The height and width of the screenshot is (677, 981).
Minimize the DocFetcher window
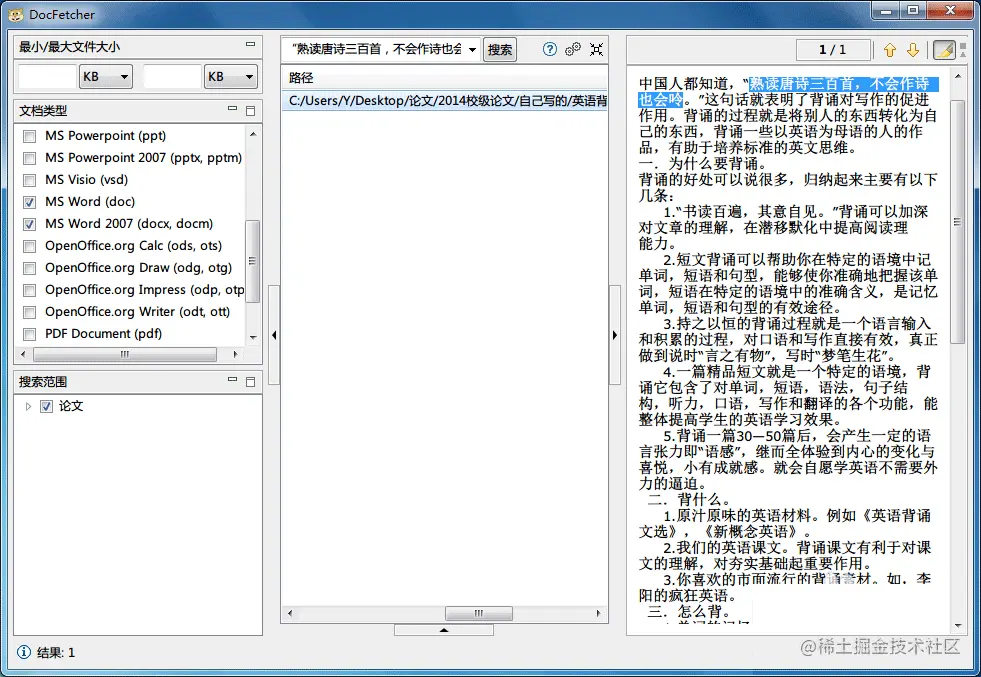point(886,10)
